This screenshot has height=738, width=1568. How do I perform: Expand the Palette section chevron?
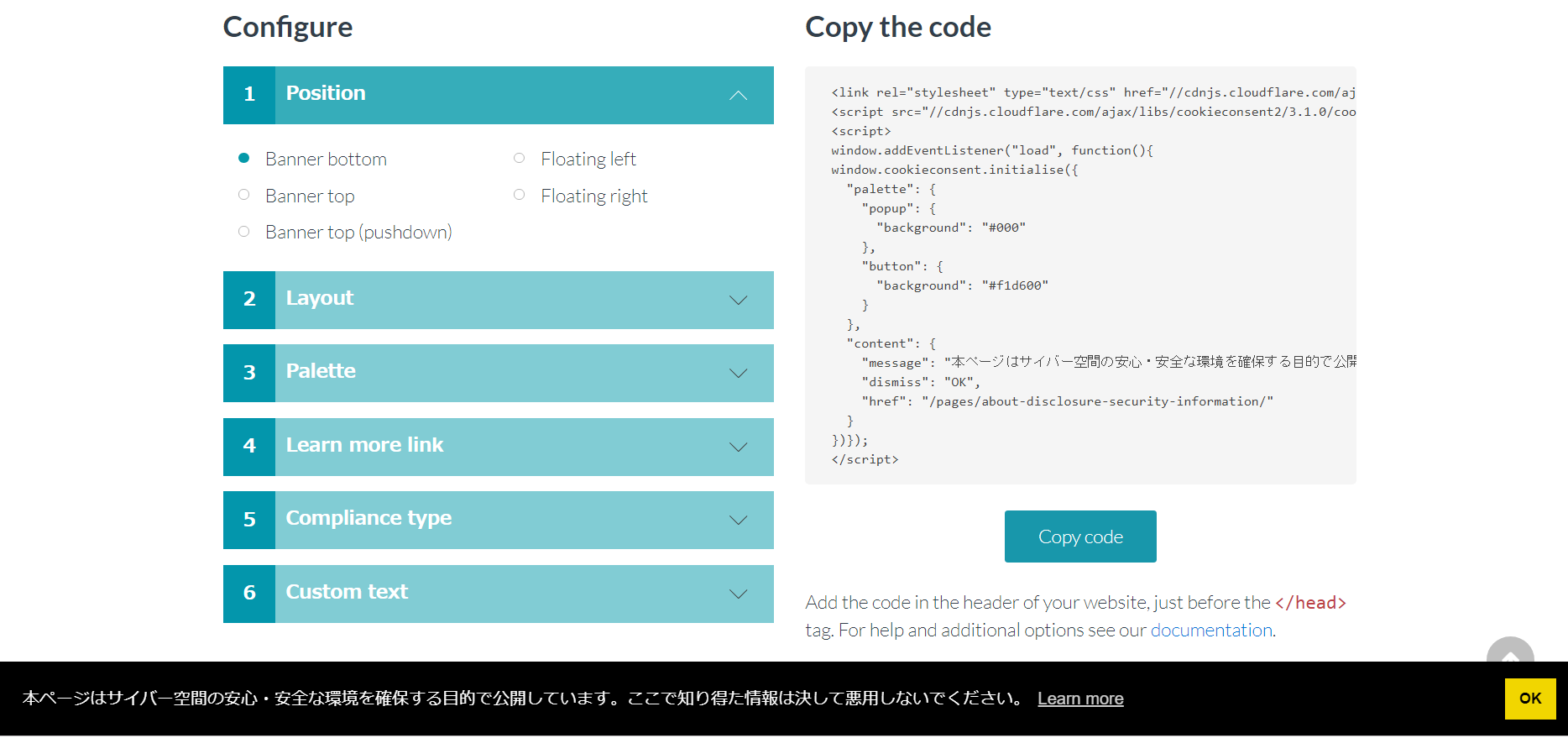coord(739,373)
